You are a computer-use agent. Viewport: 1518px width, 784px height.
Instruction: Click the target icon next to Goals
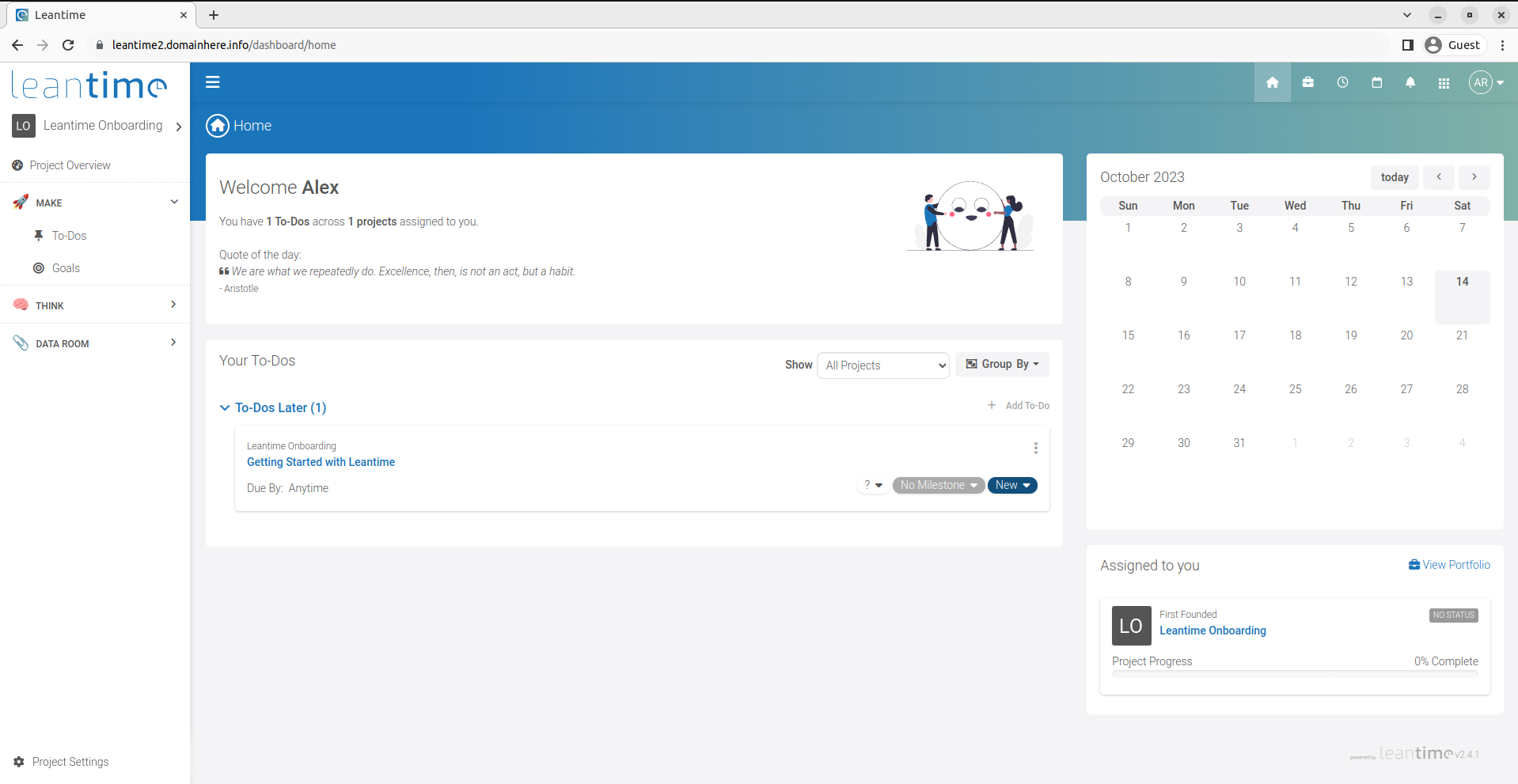click(38, 268)
